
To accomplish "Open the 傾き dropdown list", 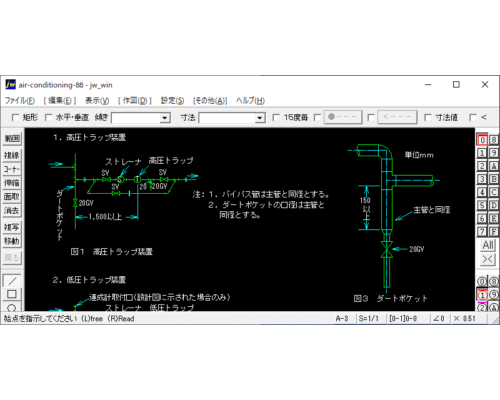I will [164, 118].
